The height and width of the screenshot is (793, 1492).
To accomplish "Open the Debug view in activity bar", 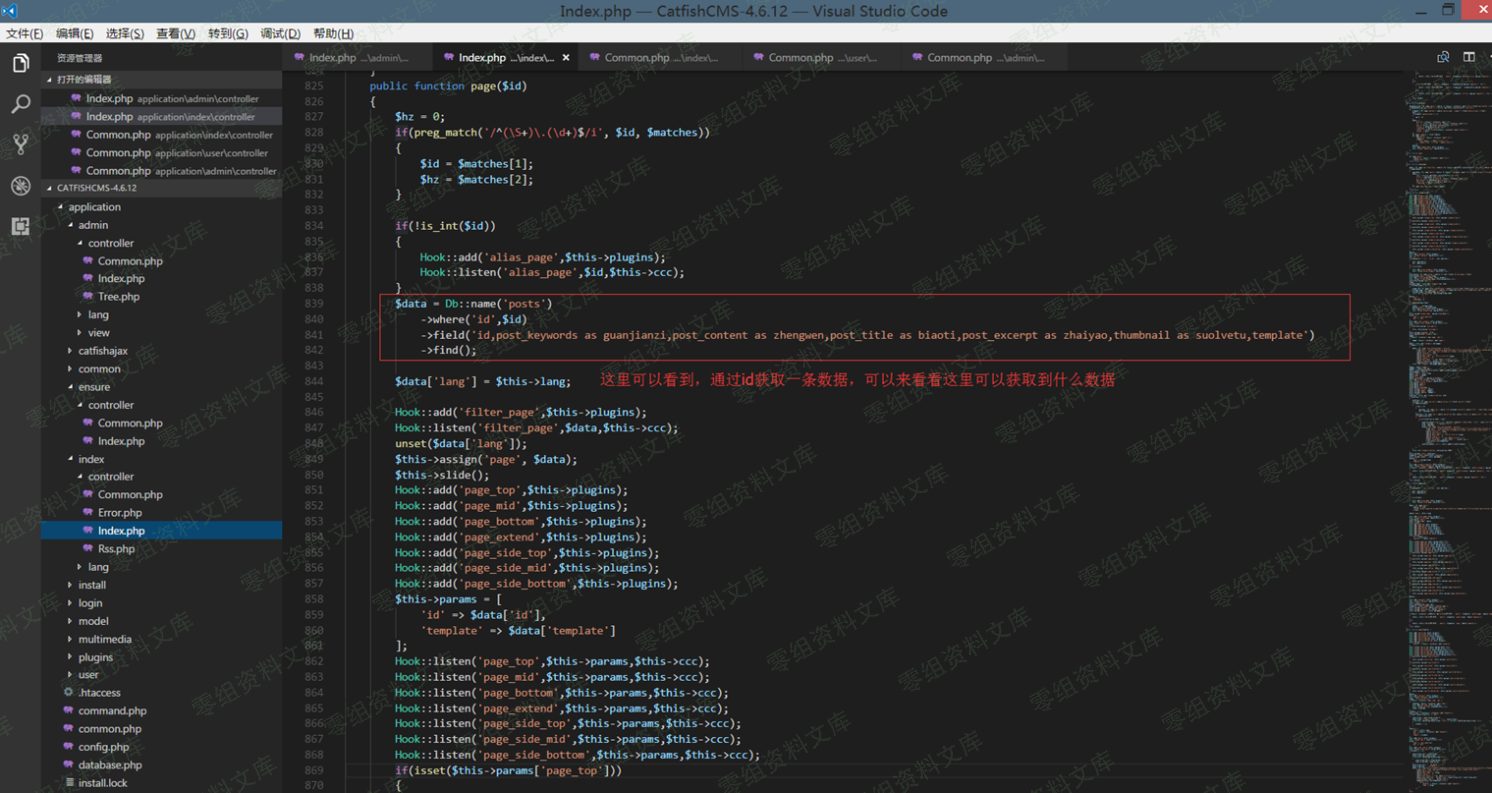I will [20, 186].
